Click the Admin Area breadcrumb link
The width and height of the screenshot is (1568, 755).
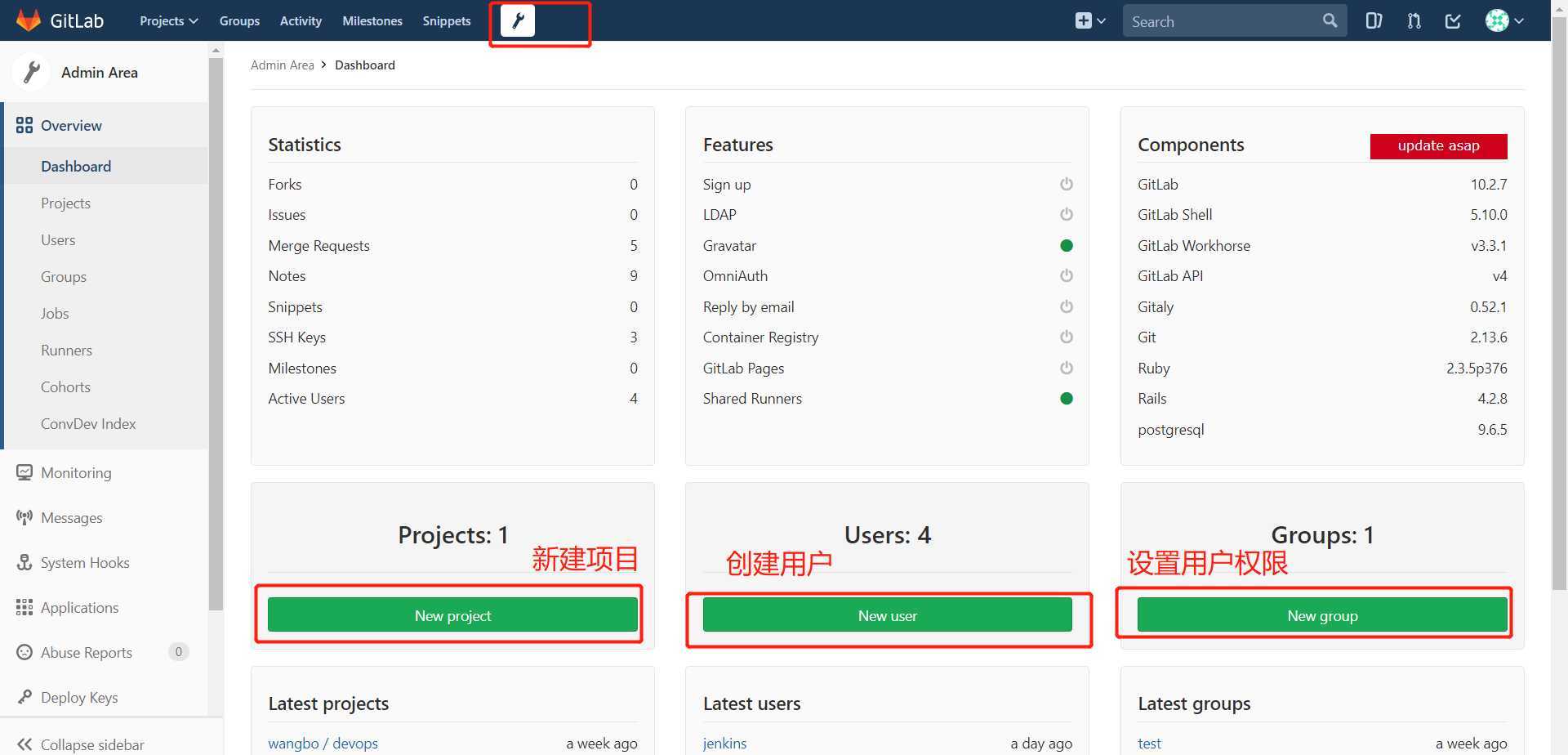(282, 65)
